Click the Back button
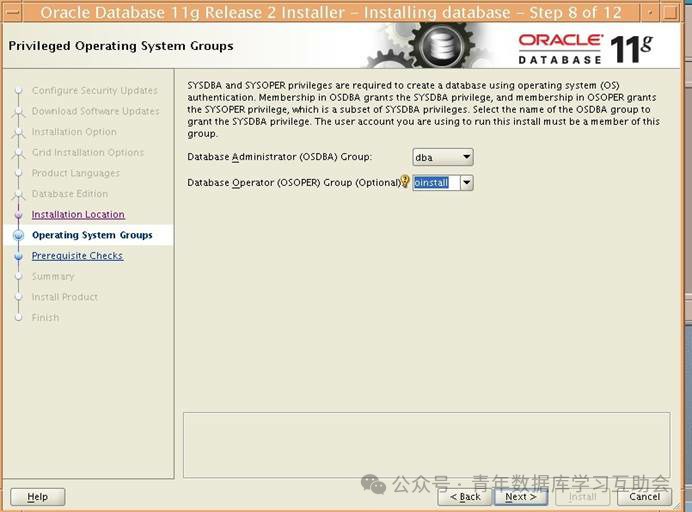This screenshot has height=512, width=692. click(x=465, y=497)
